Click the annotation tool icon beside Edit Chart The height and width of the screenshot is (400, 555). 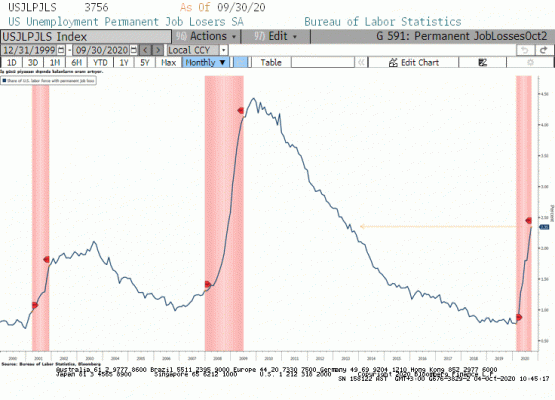pos(482,62)
